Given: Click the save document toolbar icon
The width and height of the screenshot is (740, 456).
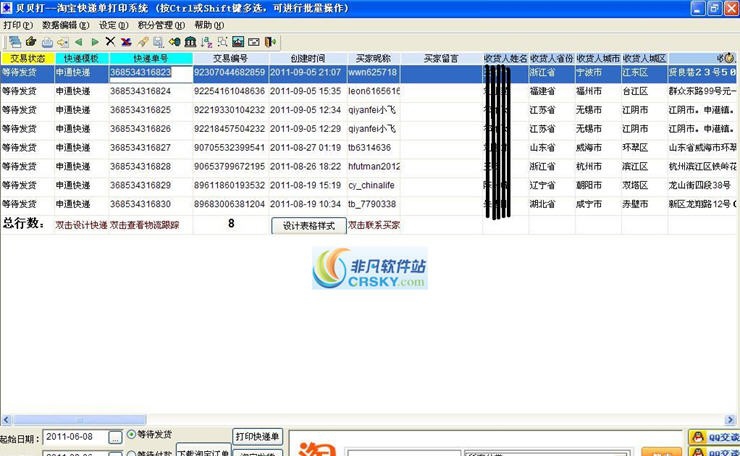Looking at the screenshot, I should (x=159, y=42).
